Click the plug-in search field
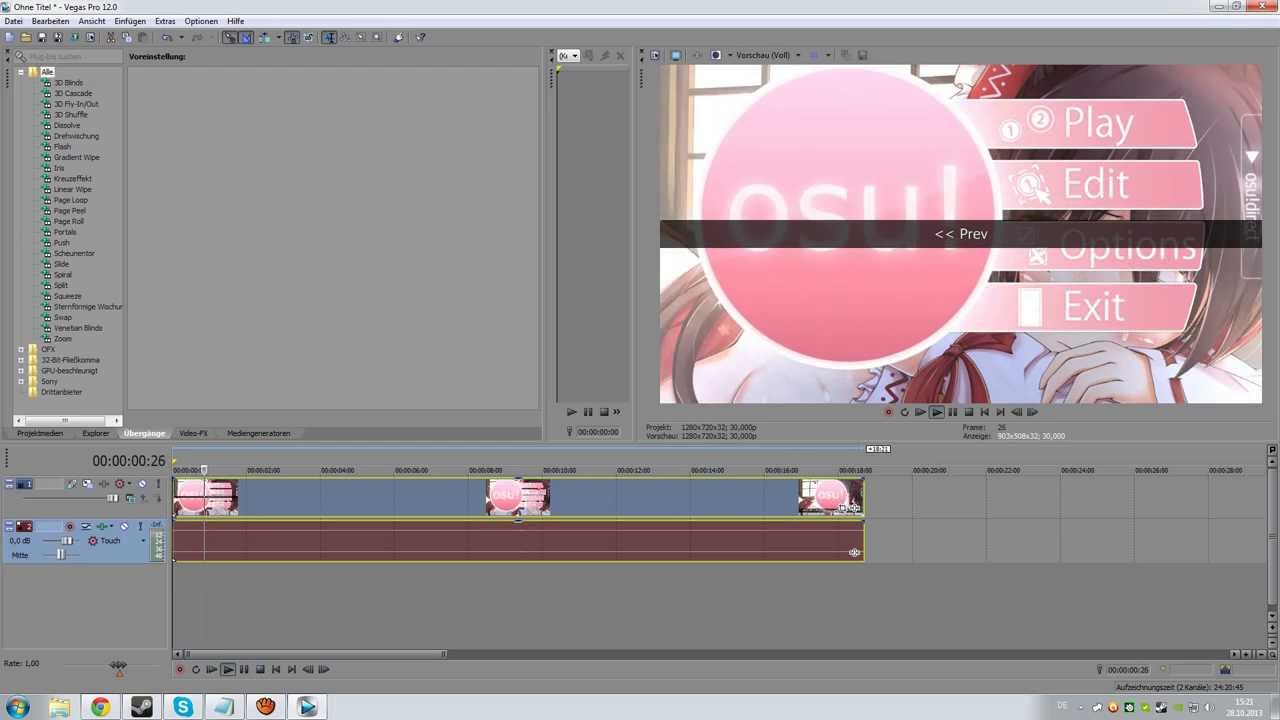Screen dimensions: 1280x720 point(68,56)
